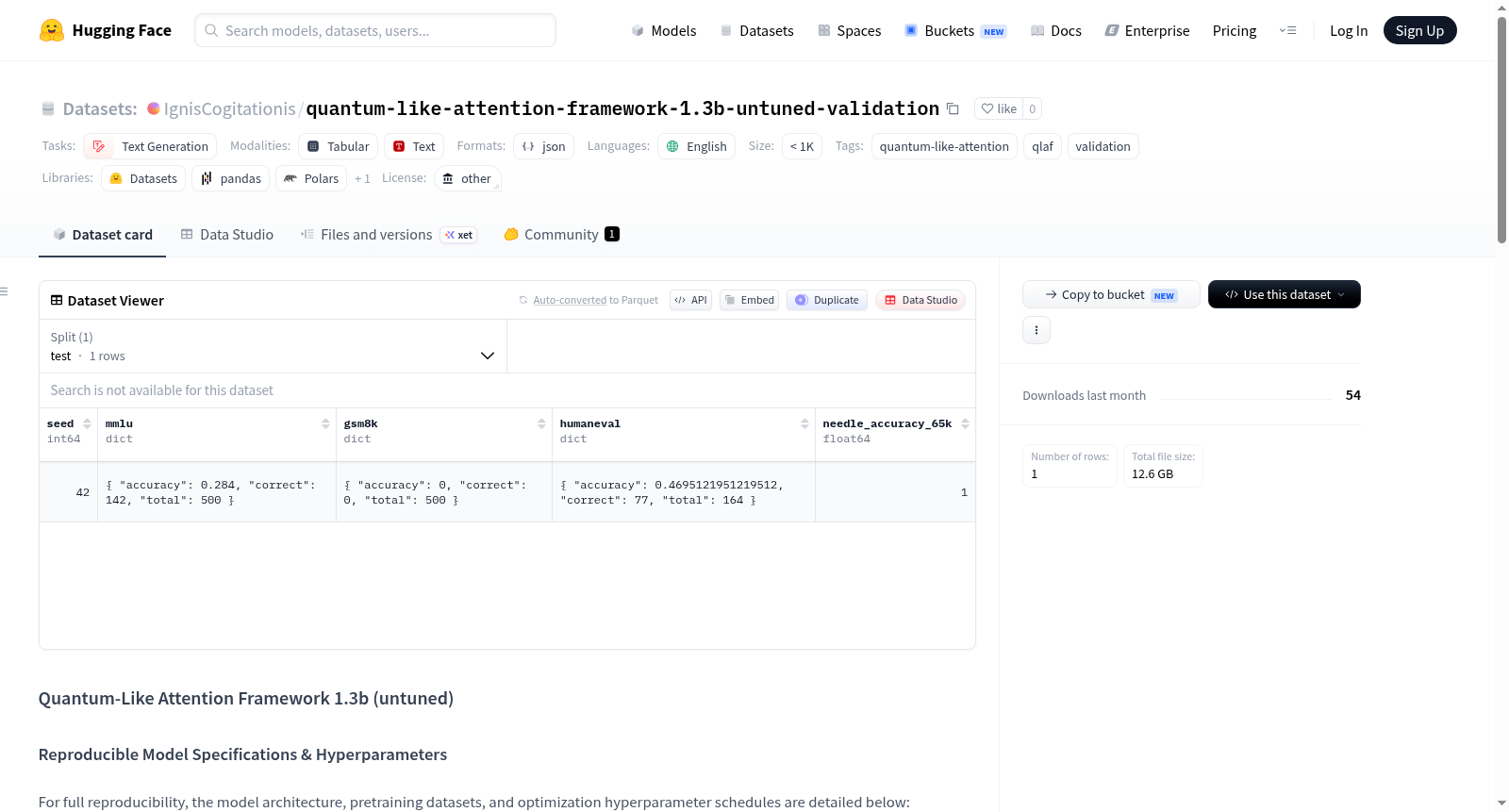Click the seed value 42 cell

(x=68, y=492)
